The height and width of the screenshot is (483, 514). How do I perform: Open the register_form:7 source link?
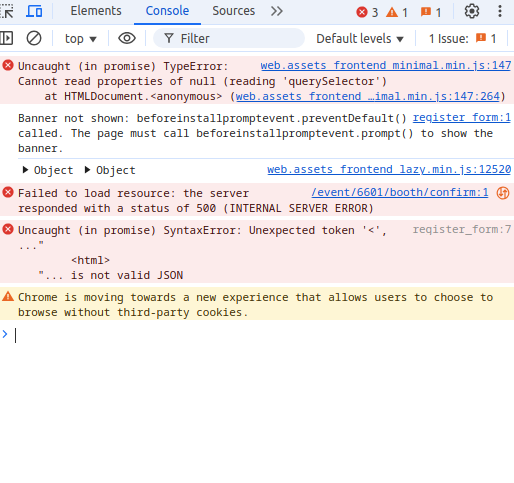[x=462, y=229]
